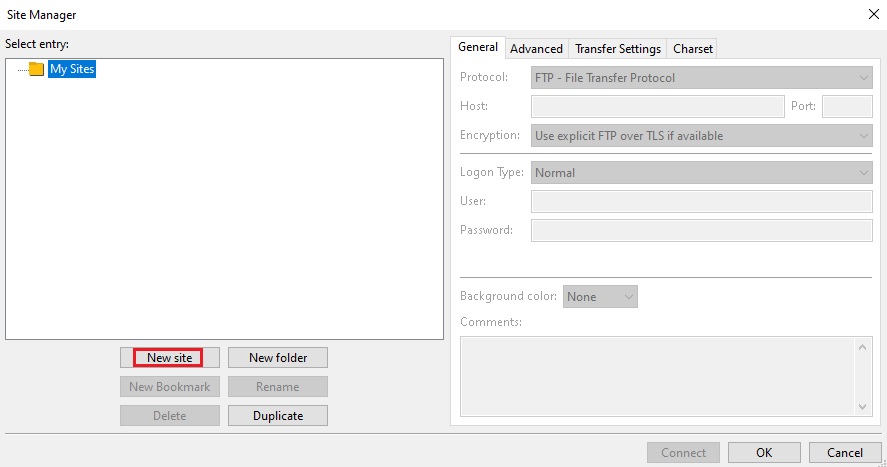Switch to the Advanced tab
Screen dimensions: 887x467
(x=537, y=49)
